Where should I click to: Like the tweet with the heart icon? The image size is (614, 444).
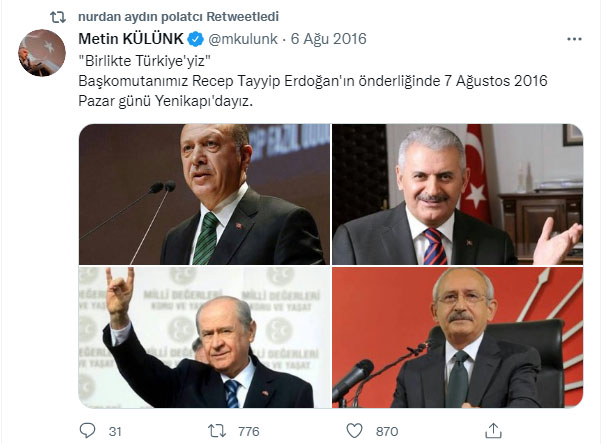[354, 431]
